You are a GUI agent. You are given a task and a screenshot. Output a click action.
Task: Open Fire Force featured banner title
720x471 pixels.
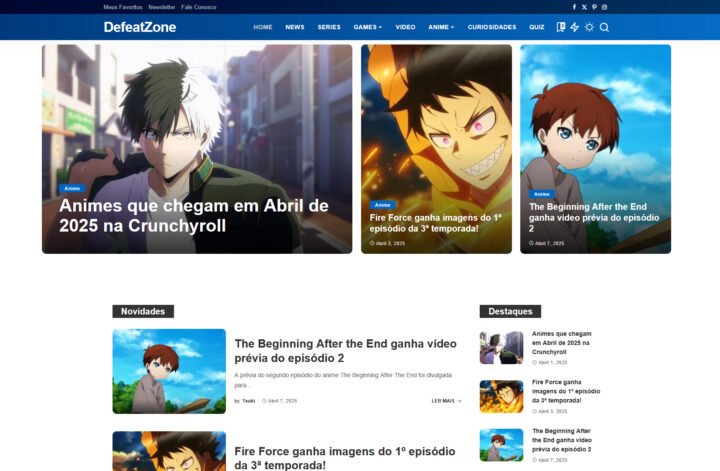coord(435,223)
